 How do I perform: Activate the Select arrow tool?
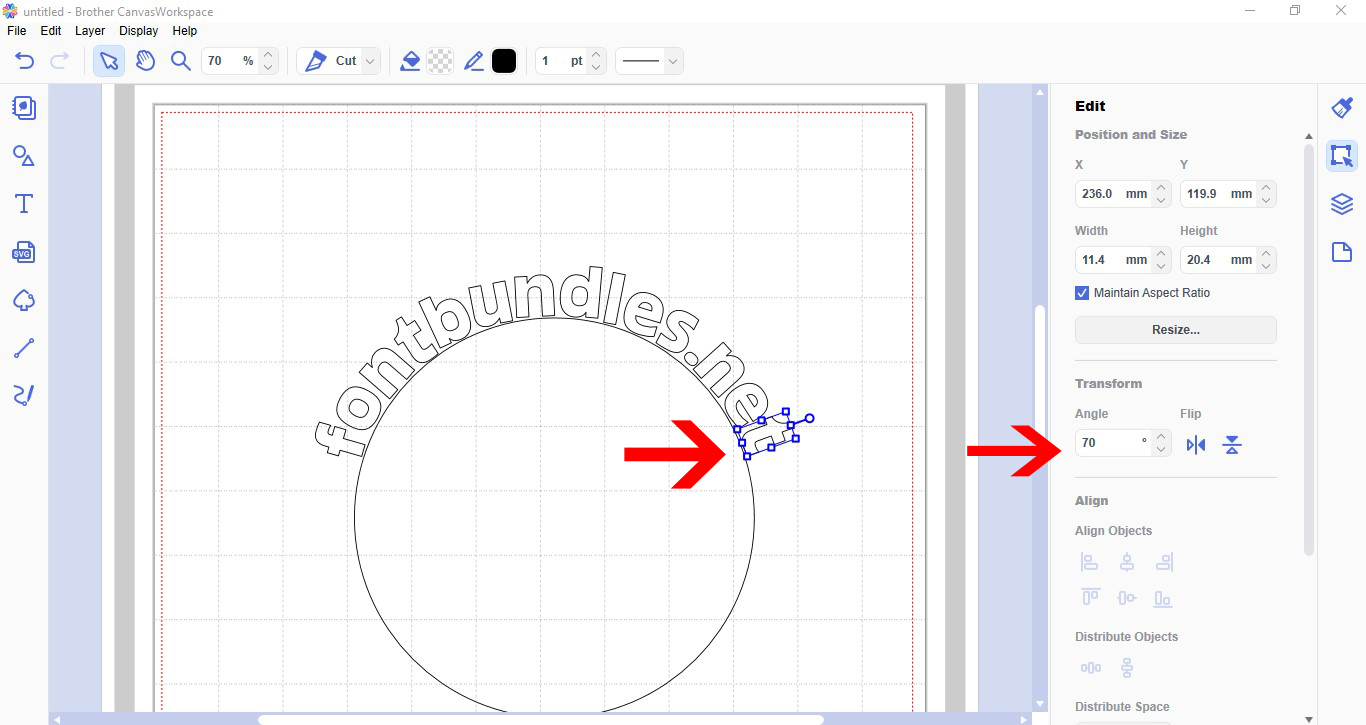tap(109, 61)
